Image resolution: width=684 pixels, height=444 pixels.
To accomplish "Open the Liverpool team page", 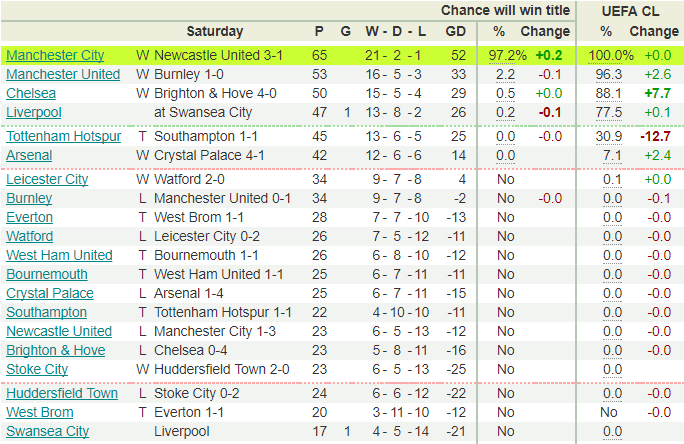I will [34, 113].
